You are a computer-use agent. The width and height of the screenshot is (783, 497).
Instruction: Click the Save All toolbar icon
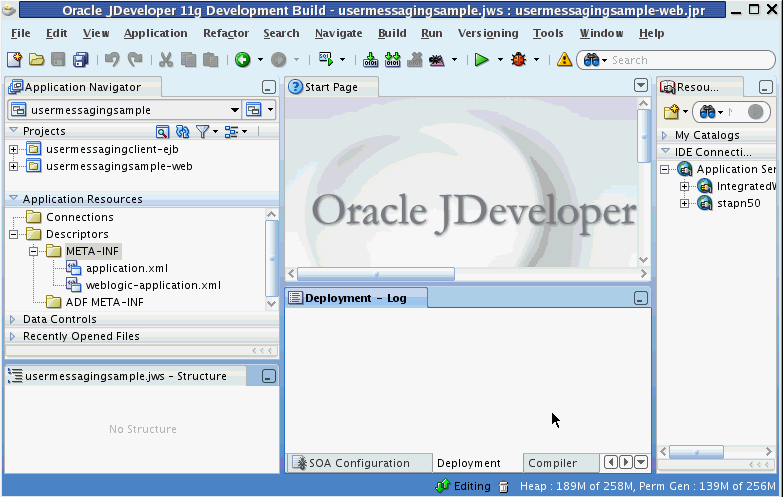[80, 60]
